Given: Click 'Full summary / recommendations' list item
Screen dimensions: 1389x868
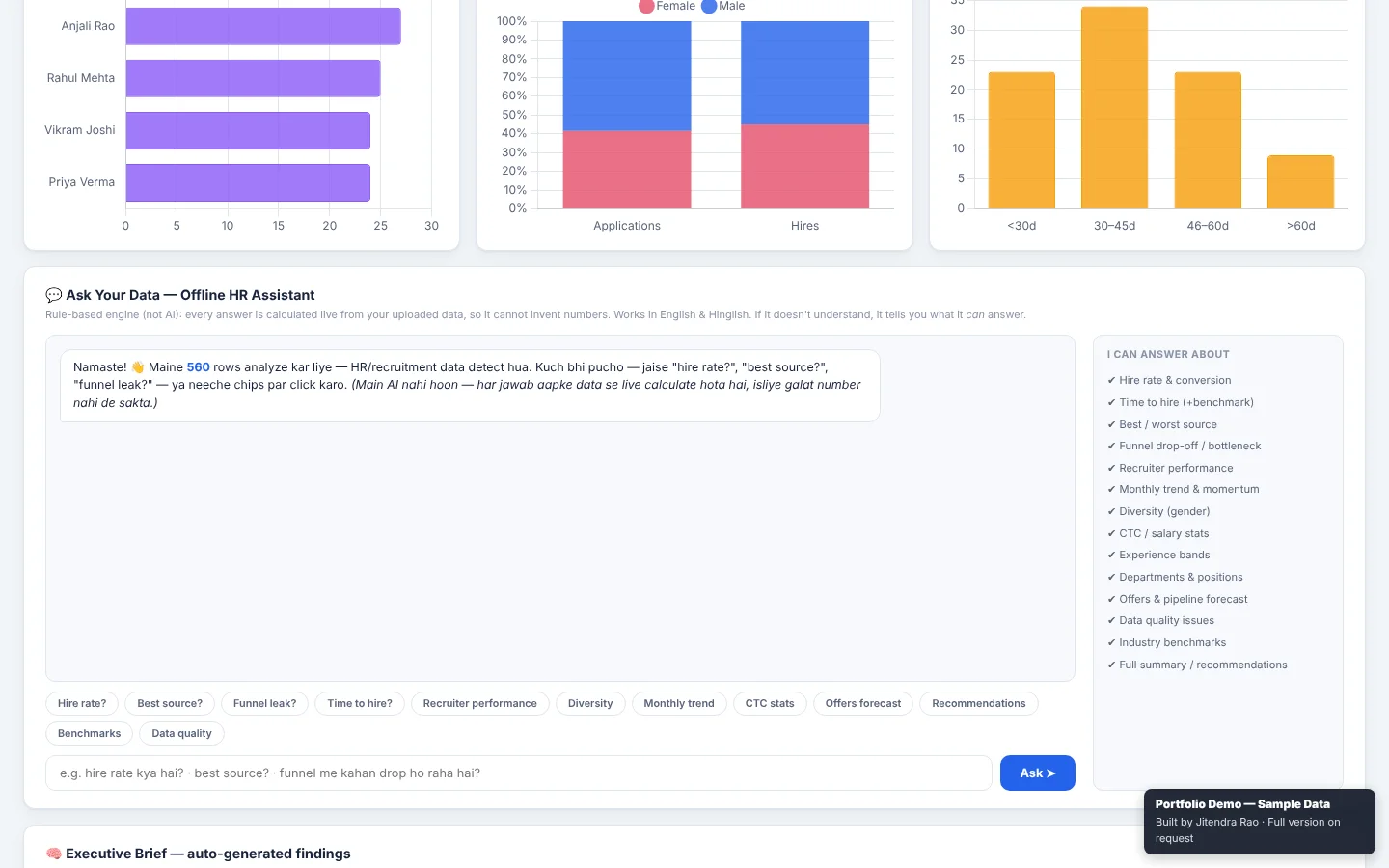Looking at the screenshot, I should [x=1197, y=665].
